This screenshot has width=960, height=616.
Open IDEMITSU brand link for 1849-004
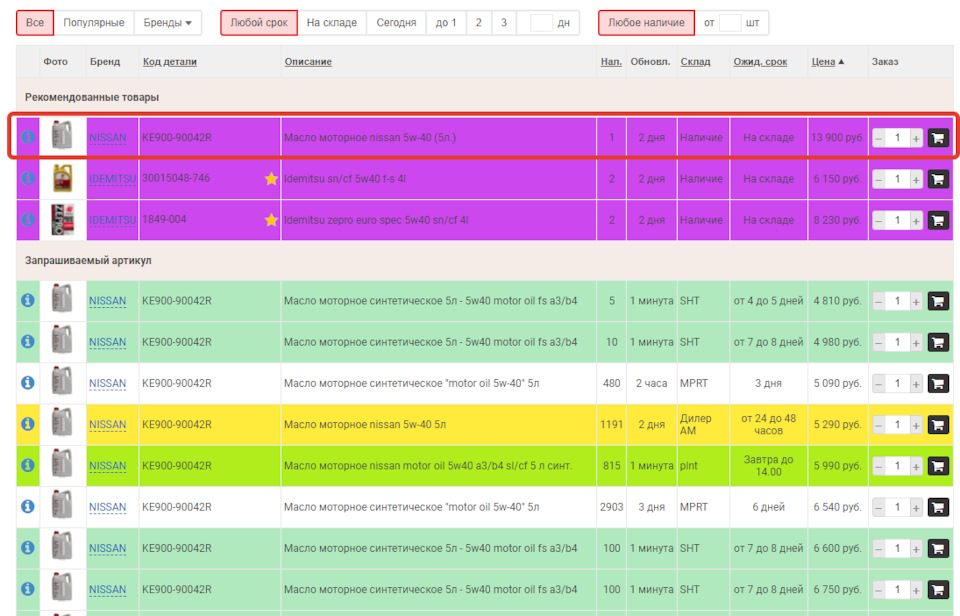point(113,220)
